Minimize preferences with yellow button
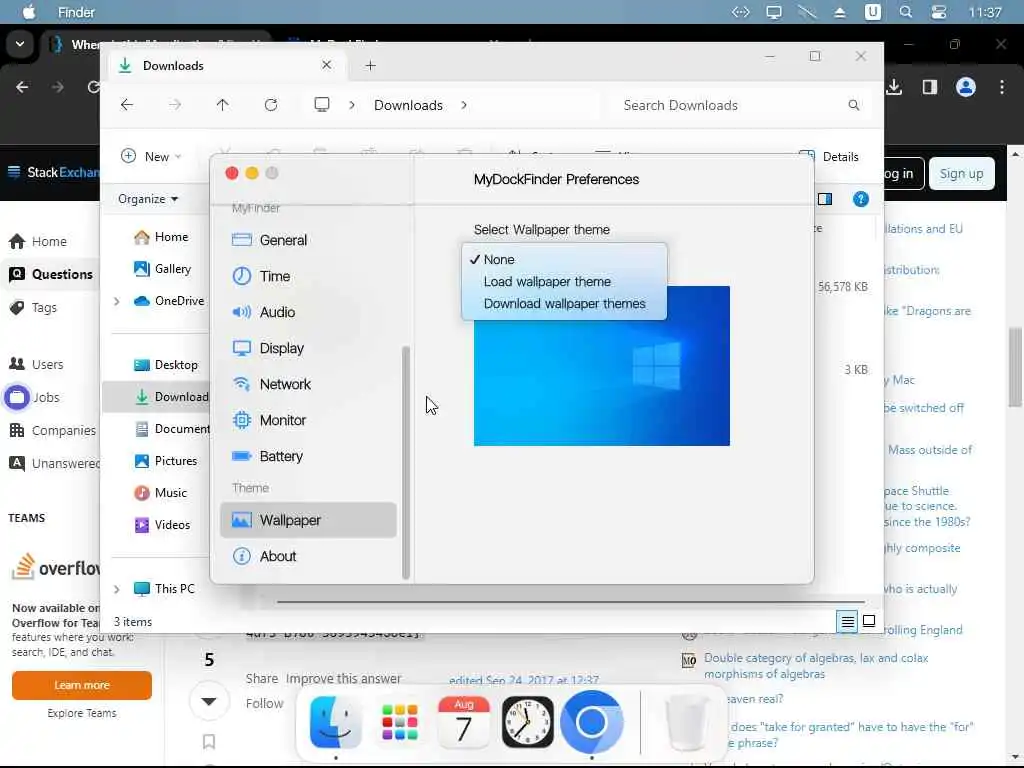 point(252,173)
